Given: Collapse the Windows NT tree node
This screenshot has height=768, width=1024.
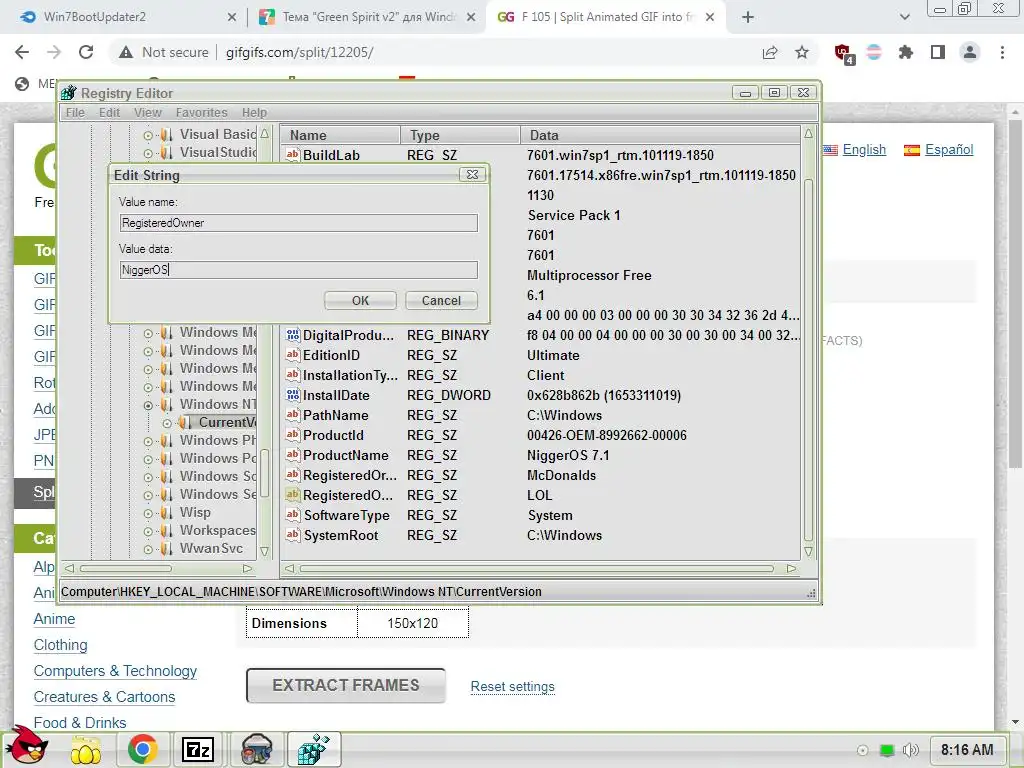Looking at the screenshot, I should [x=148, y=406].
